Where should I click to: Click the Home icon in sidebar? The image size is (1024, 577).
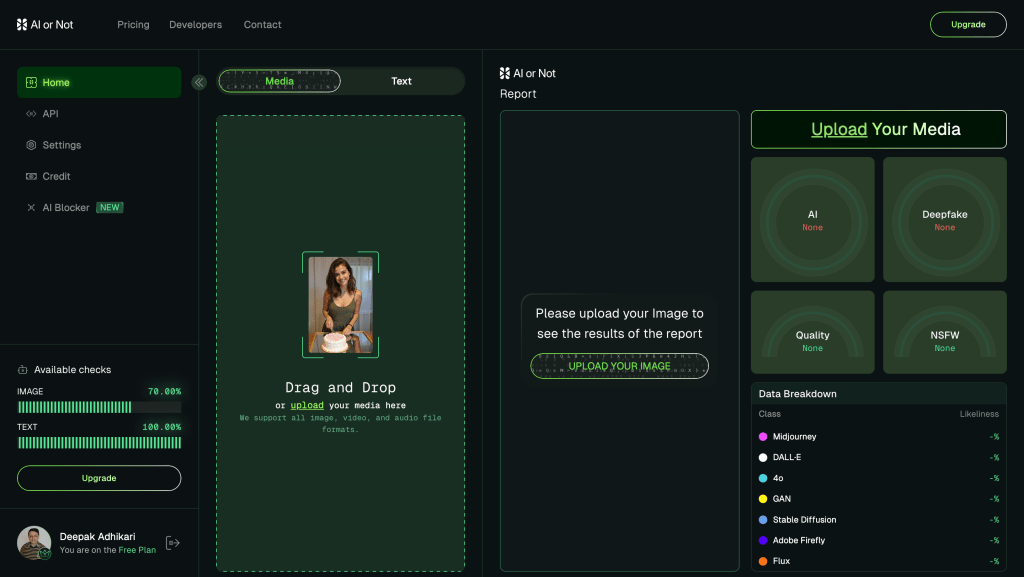(x=31, y=83)
